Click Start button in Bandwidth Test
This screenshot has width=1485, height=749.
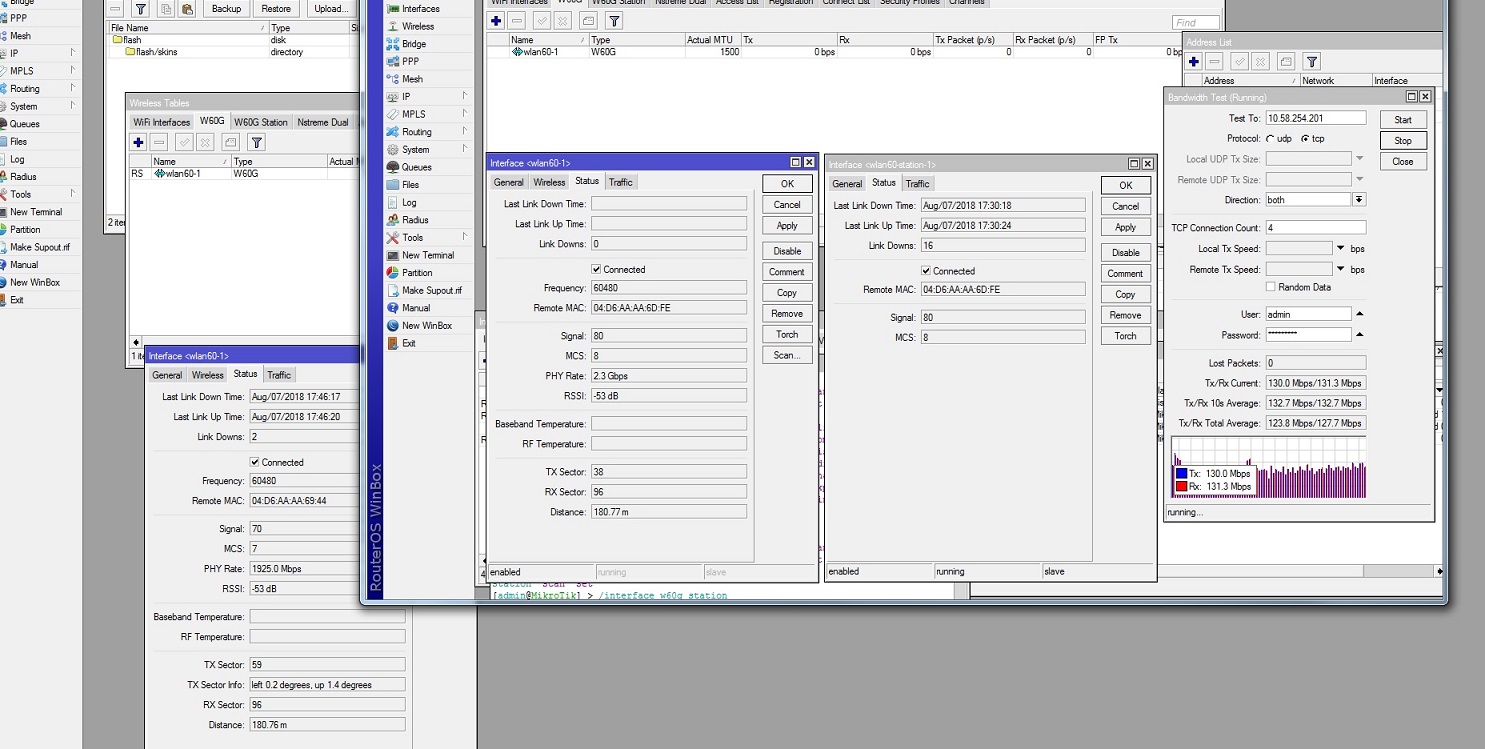(1403, 120)
